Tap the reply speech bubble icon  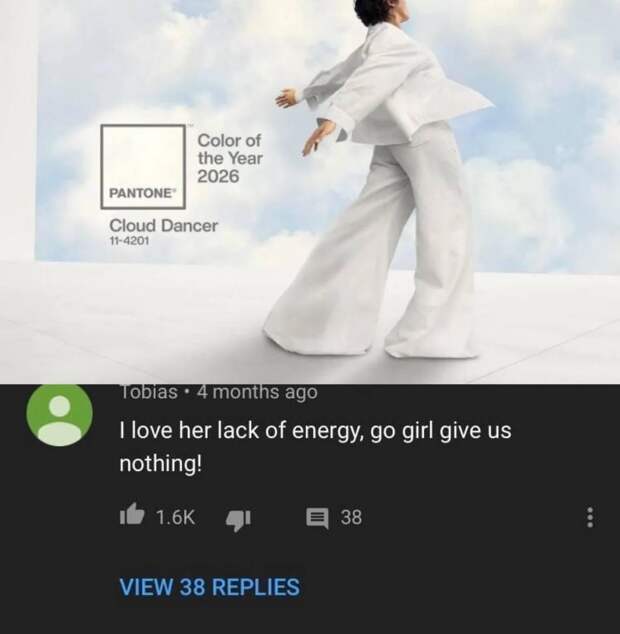[x=317, y=518]
